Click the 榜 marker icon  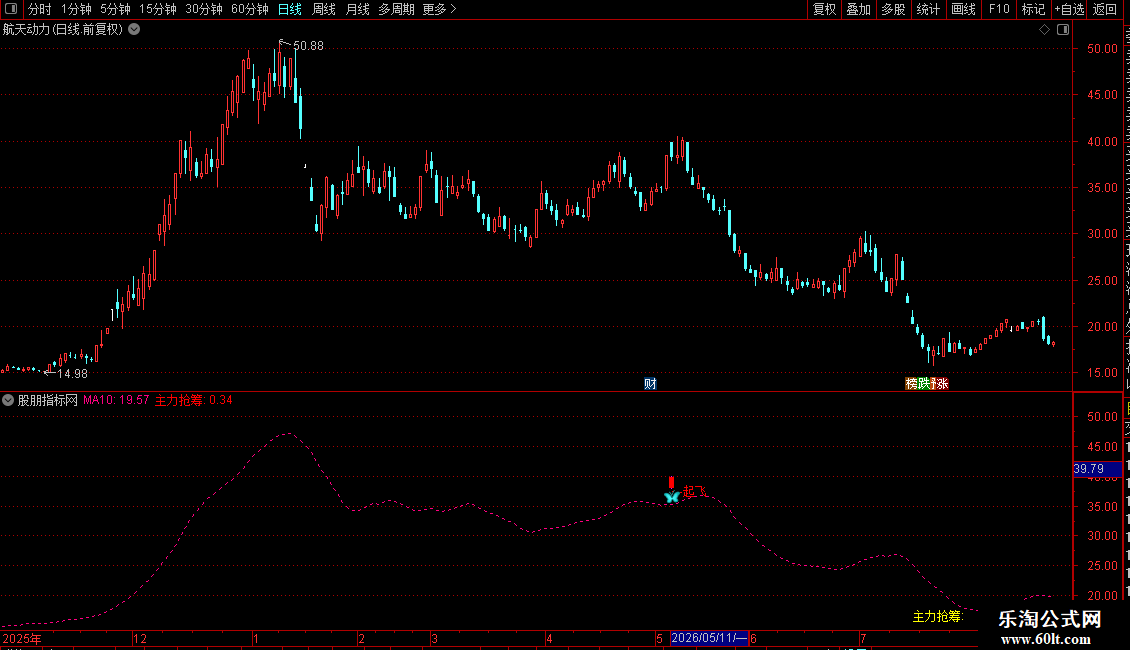[911, 383]
